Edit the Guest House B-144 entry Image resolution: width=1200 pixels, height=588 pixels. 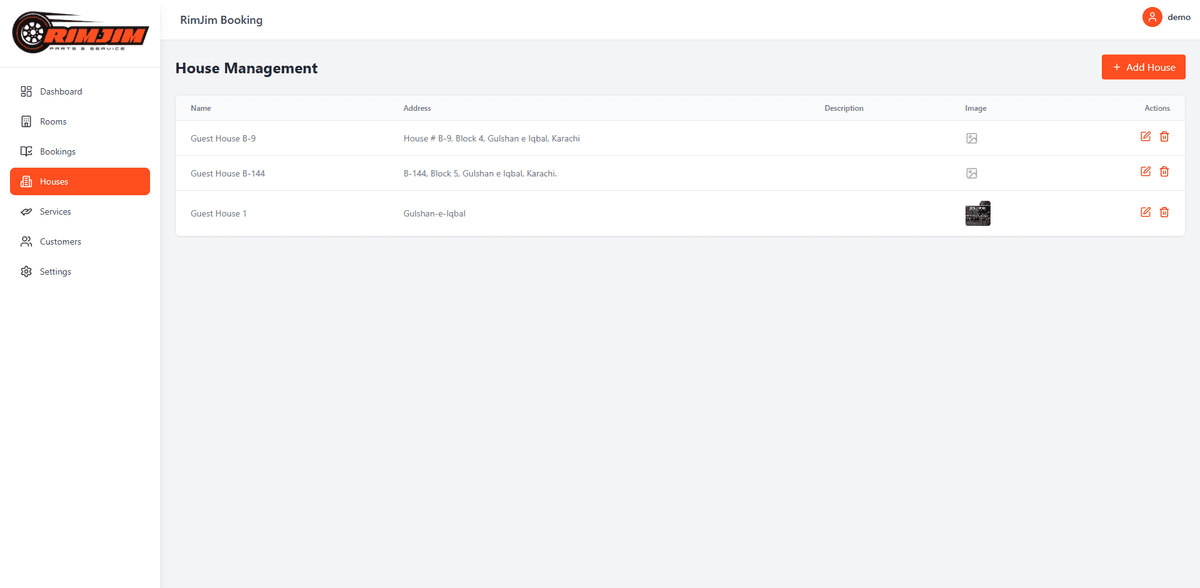coord(1146,172)
